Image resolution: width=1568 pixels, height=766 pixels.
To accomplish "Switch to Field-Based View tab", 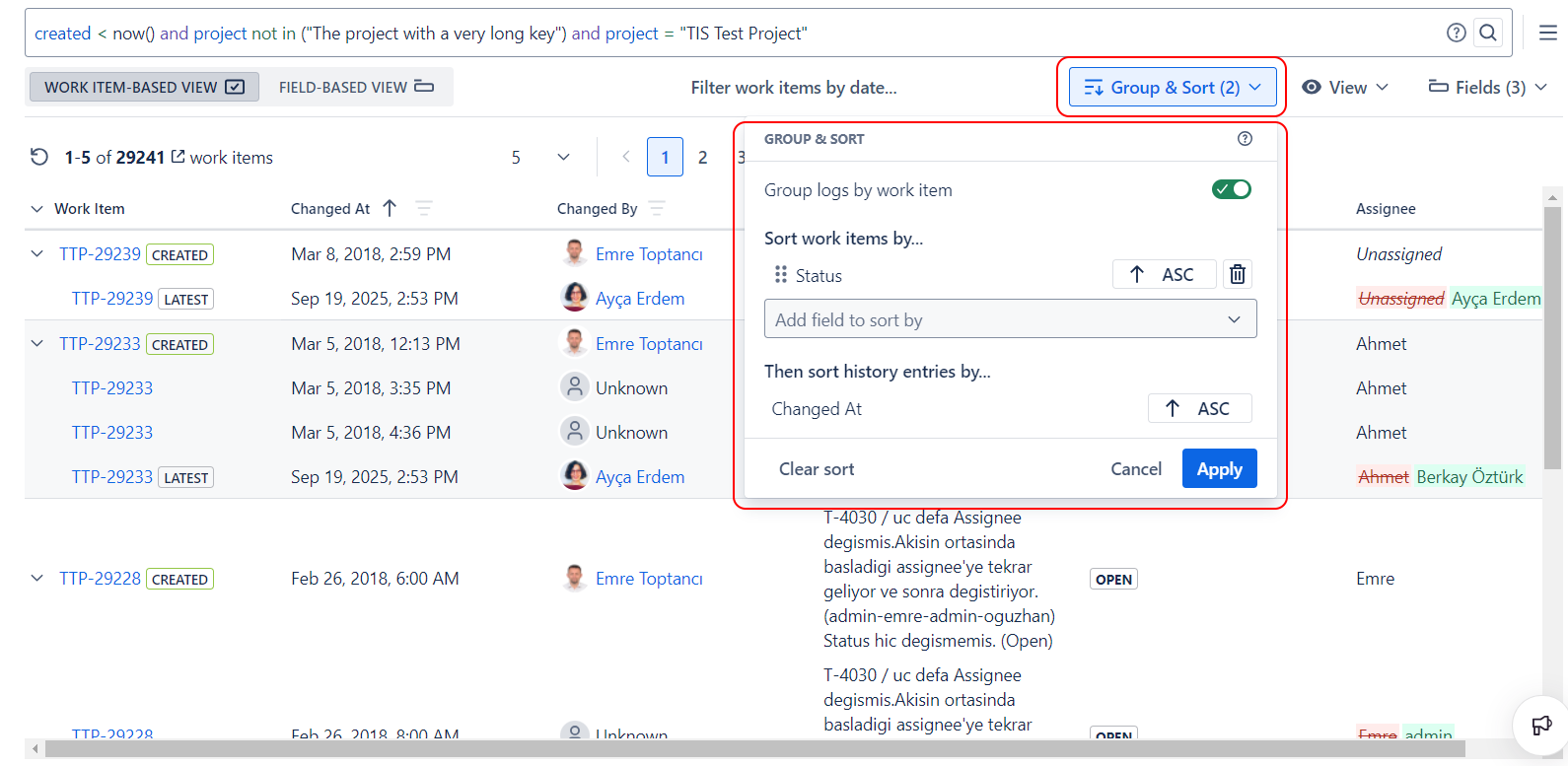I will coord(355,87).
